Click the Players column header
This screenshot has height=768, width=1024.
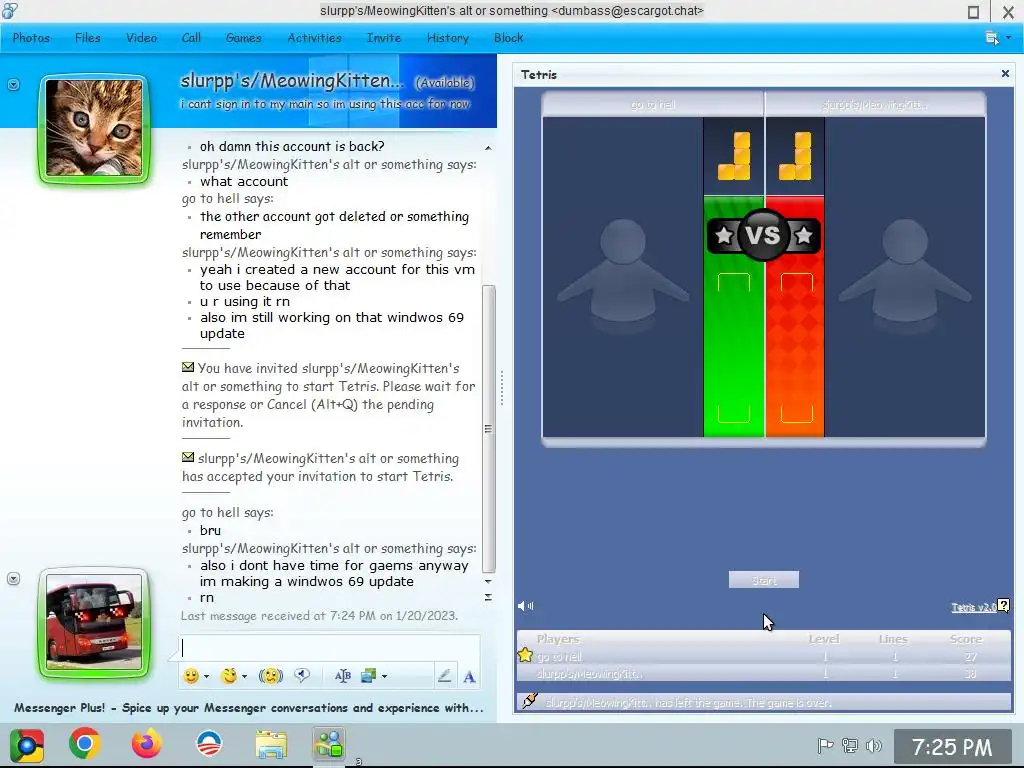pos(558,639)
